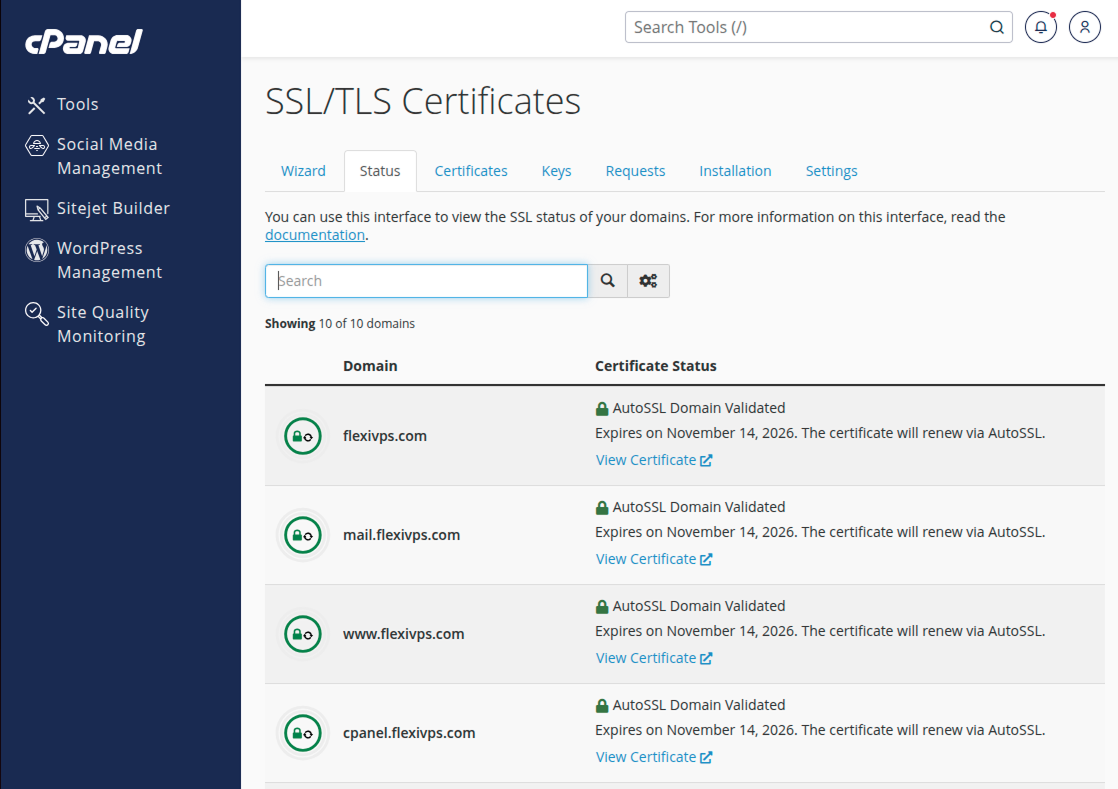Select the cpanel.flexivps.com domain name
This screenshot has width=1118, height=789.
pos(409,733)
